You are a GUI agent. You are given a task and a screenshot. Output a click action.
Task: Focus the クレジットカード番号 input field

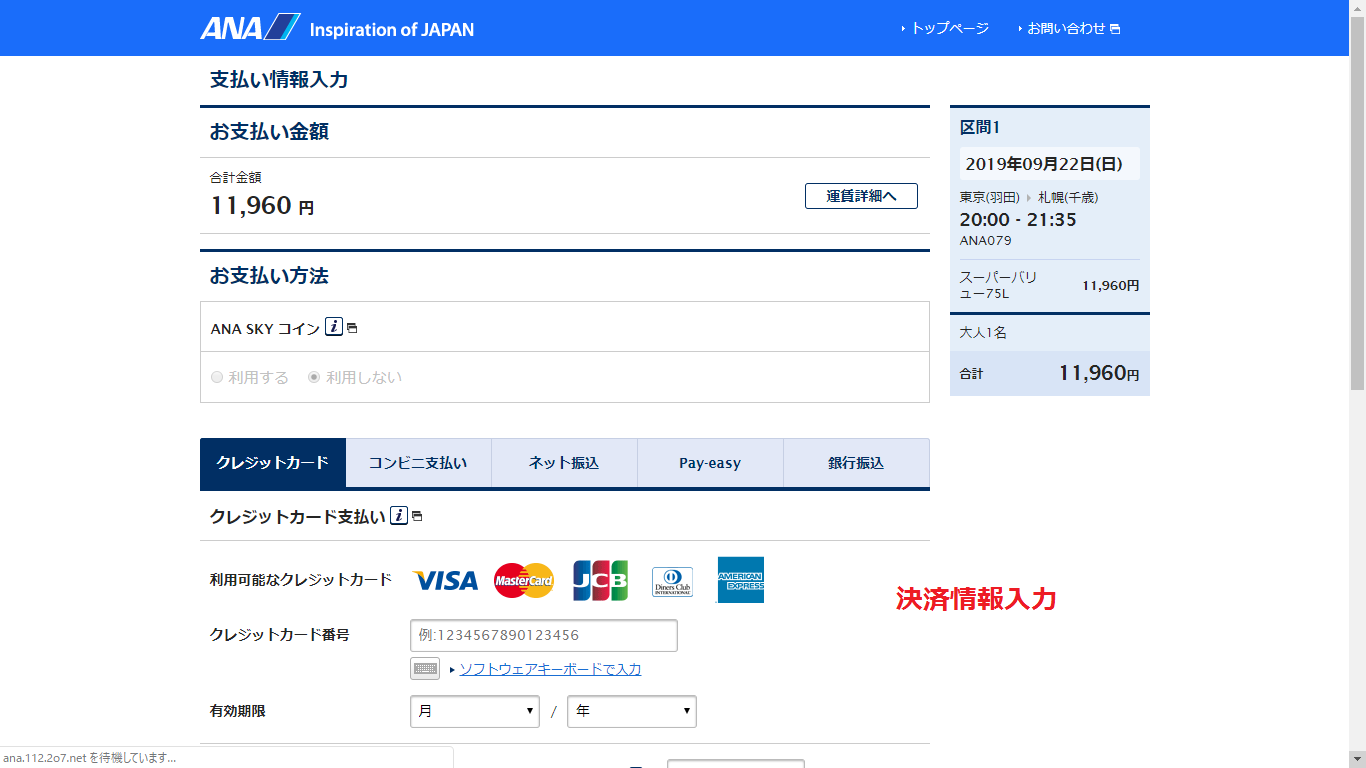pos(544,635)
